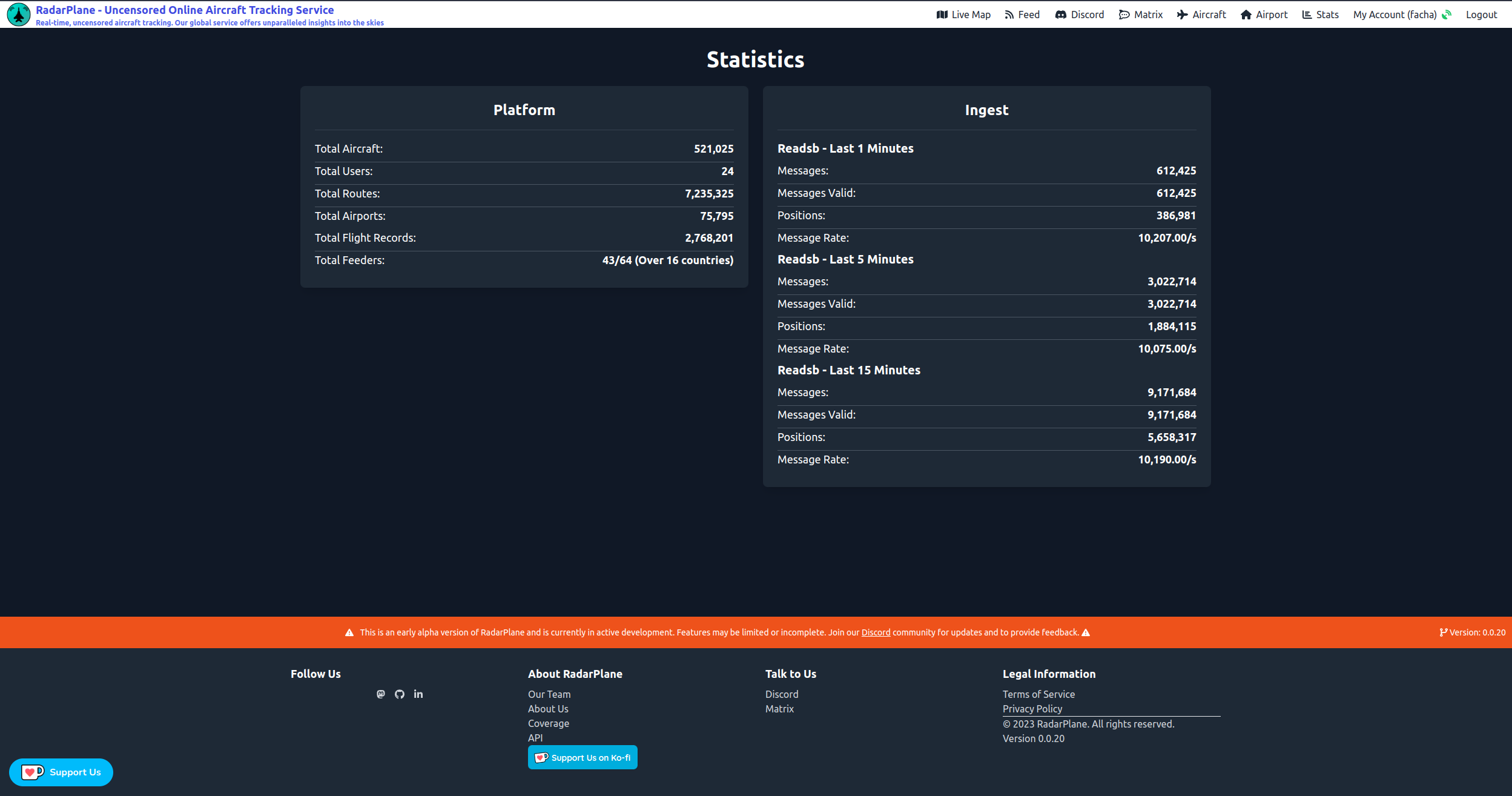1512x796 pixels.
Task: Open Discord from the top navigation
Action: pos(1080,15)
